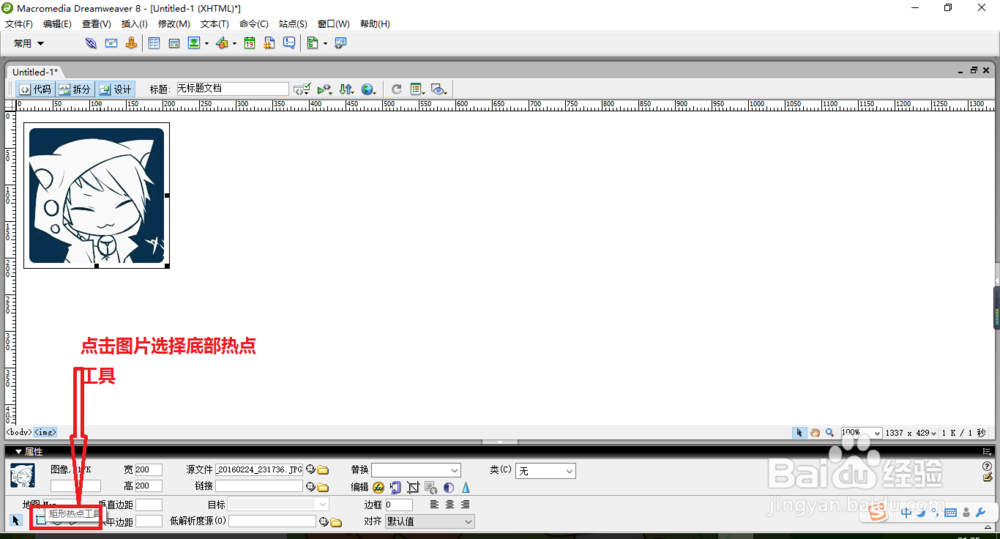Open the window size 1337 x 429 dropdown
1000x539 pixels.
click(911, 433)
